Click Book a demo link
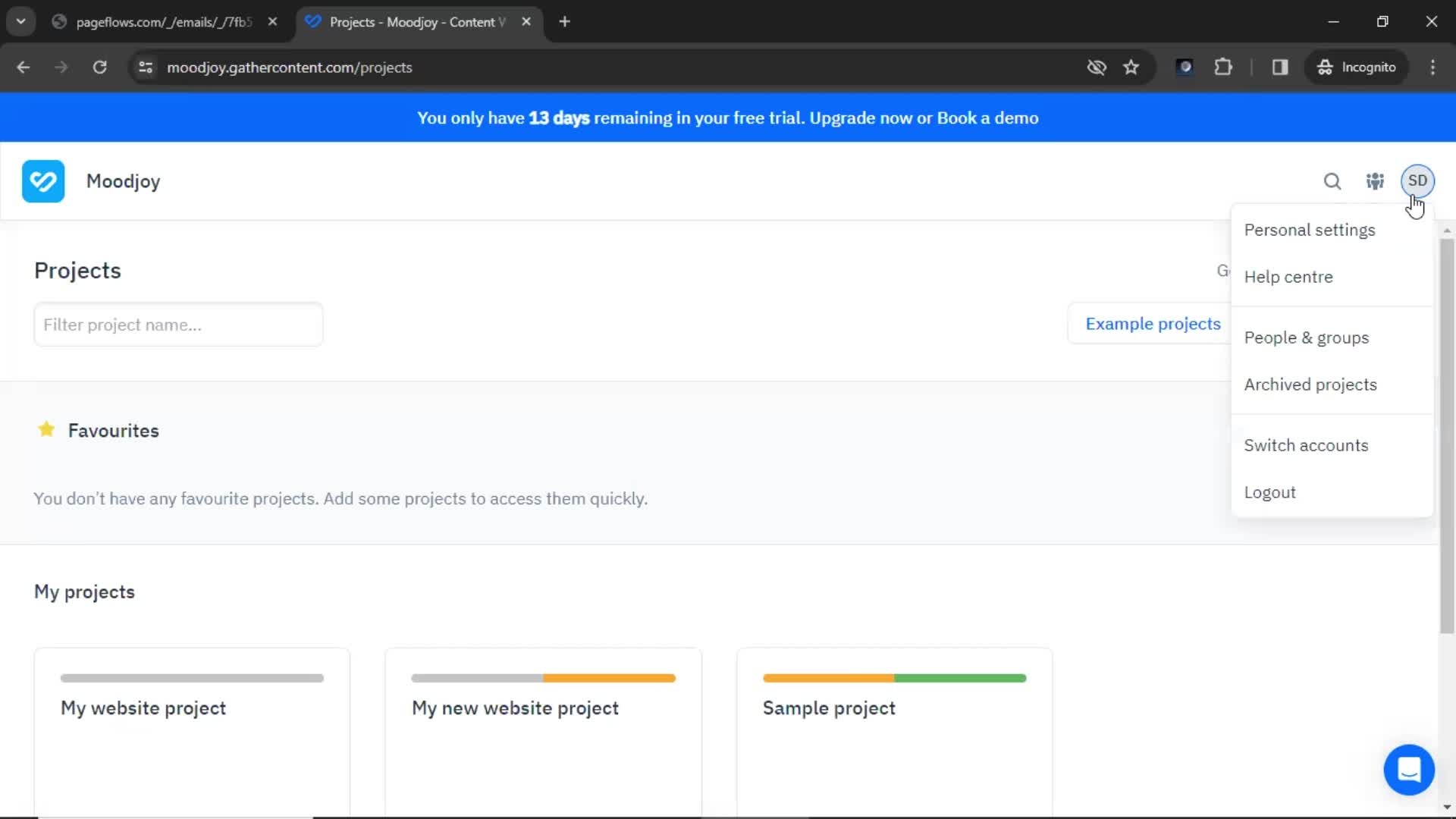1456x819 pixels. [x=988, y=118]
